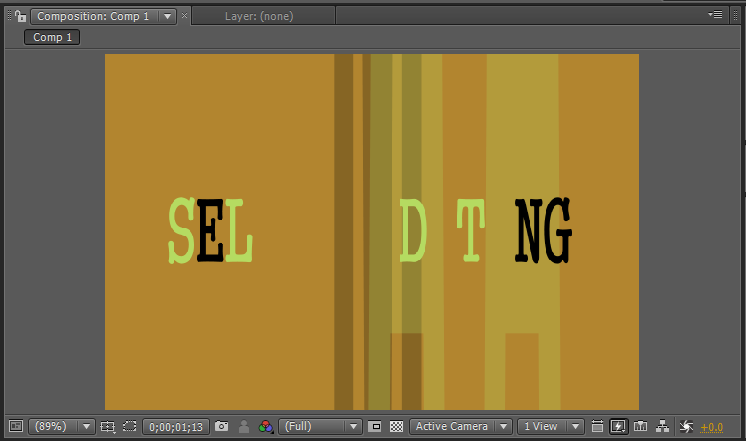Viewport: 746px width, 441px height.
Task: Click the Comp 1 breadcrumb button
Action: click(52, 37)
